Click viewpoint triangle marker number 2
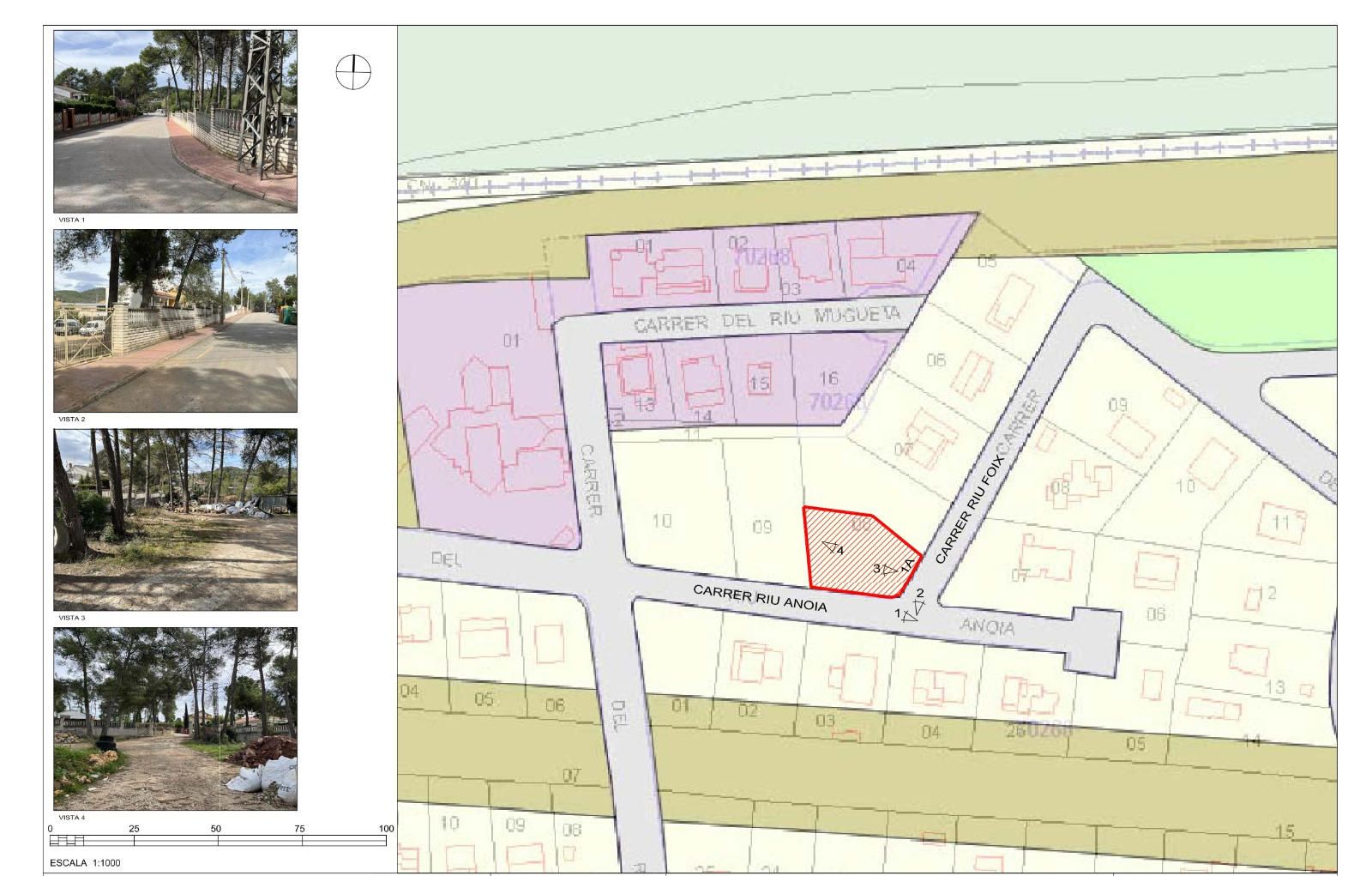 [919, 605]
